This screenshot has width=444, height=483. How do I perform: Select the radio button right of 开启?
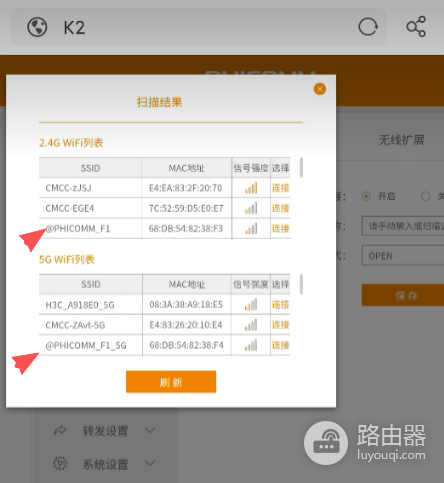426,196
